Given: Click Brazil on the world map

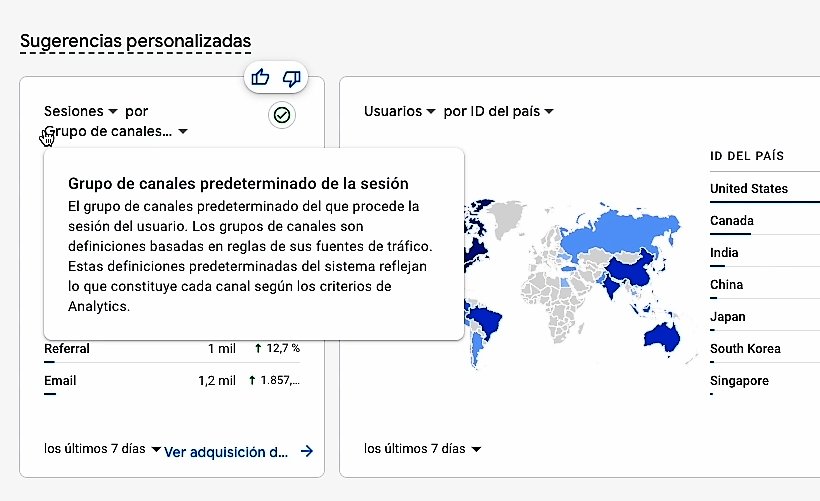Looking at the screenshot, I should [x=484, y=322].
